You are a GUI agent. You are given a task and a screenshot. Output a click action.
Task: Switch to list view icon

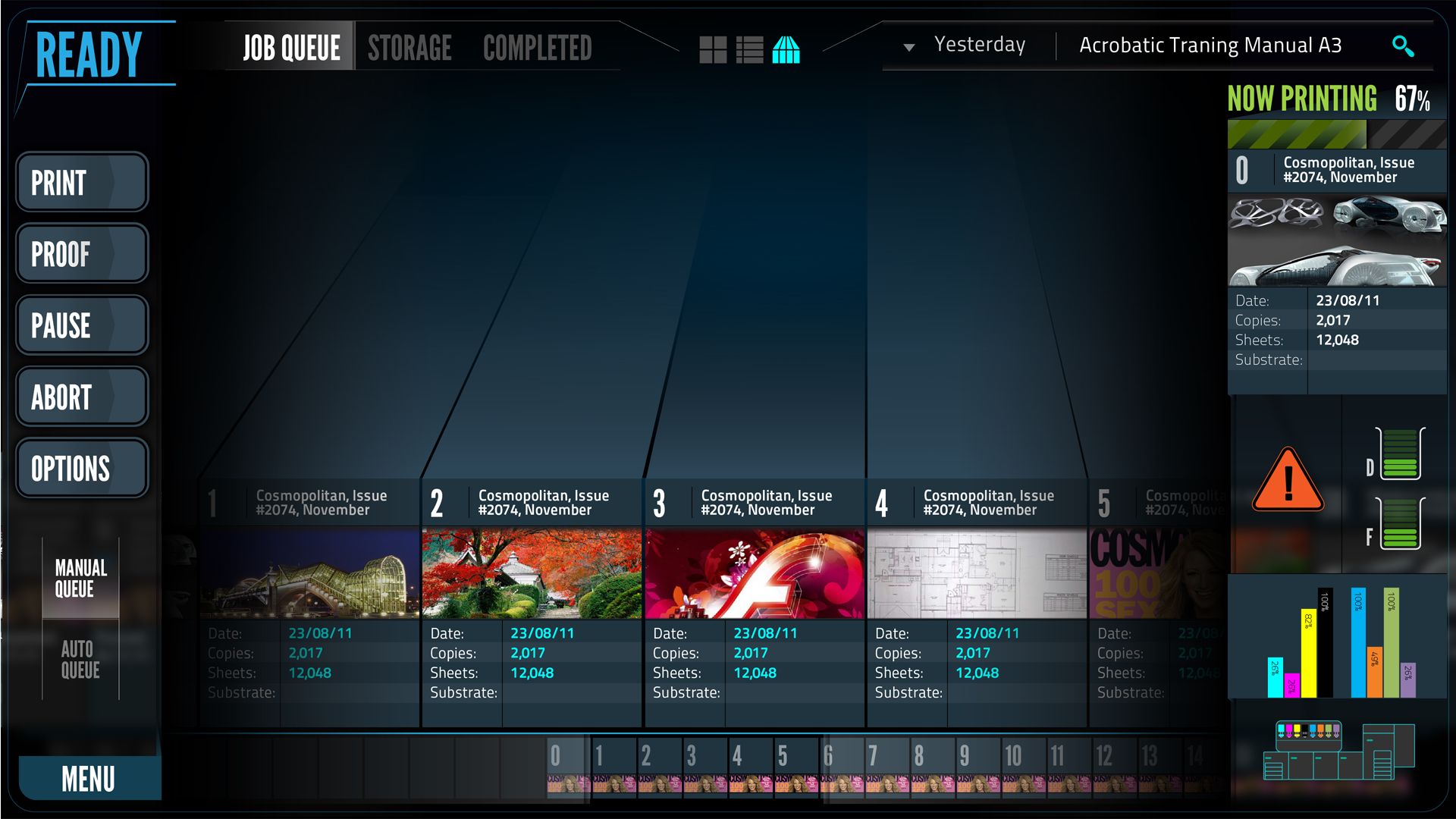[x=749, y=50]
